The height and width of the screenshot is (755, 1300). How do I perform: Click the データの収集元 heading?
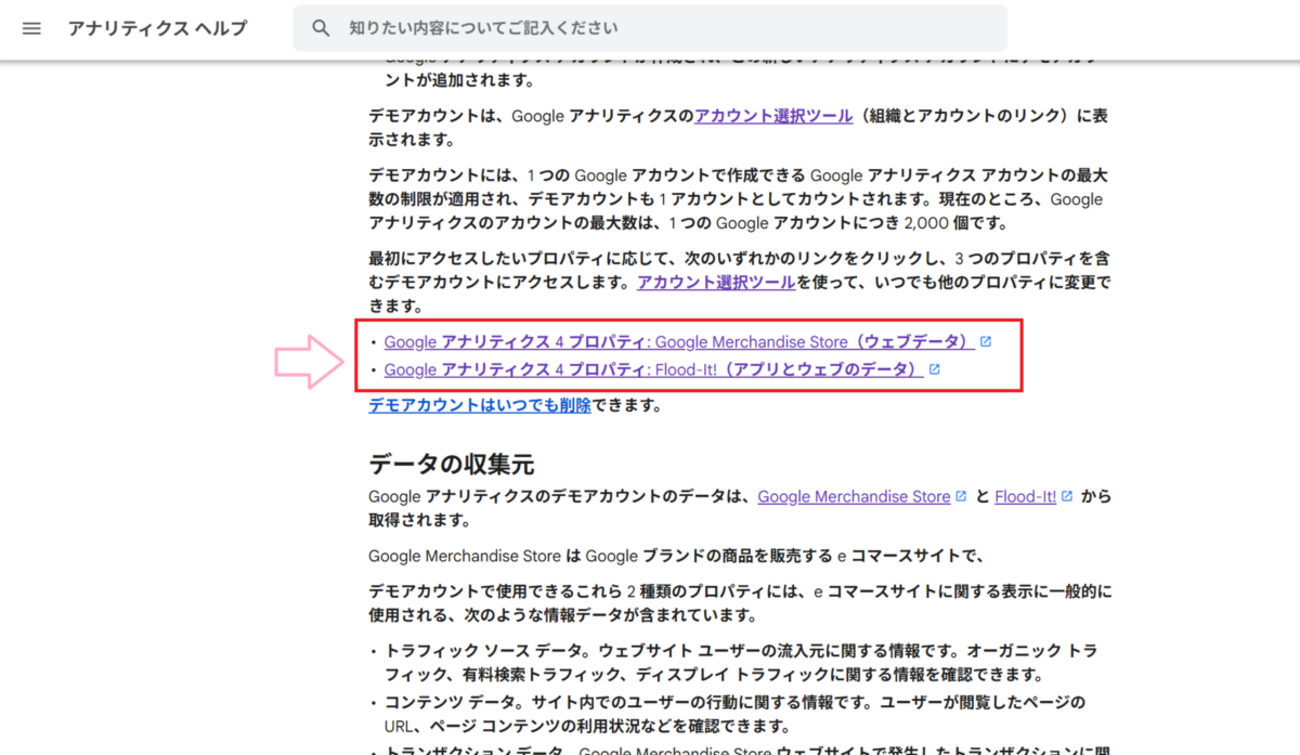[451, 464]
